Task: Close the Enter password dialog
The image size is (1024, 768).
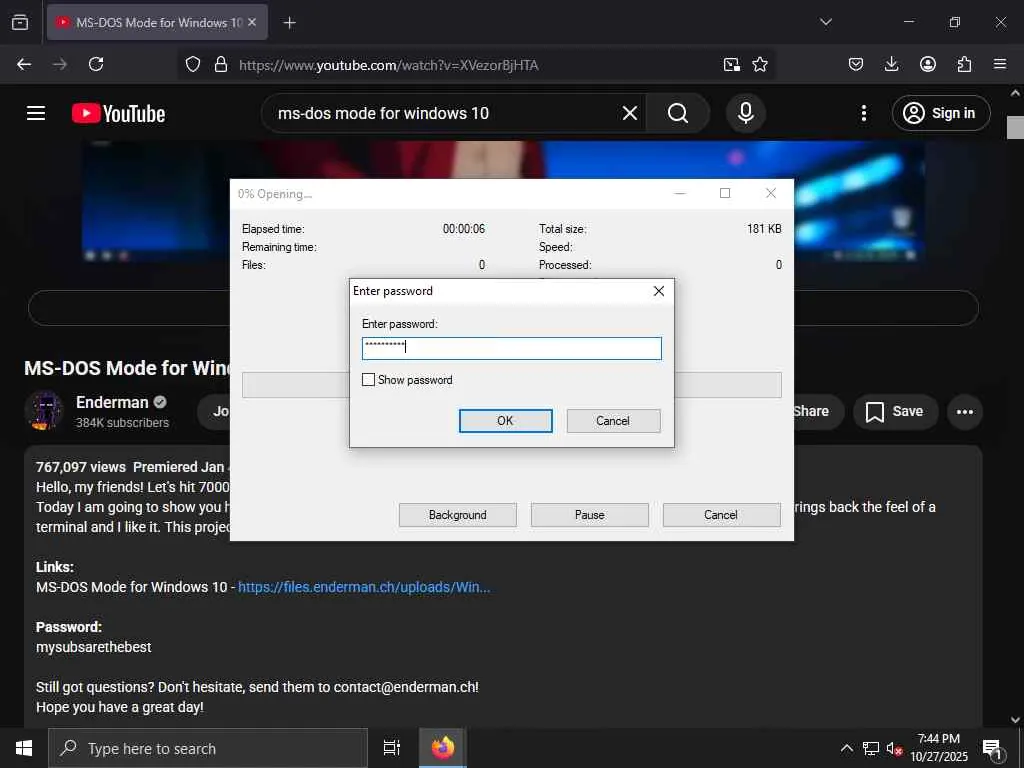Action: pyautogui.click(x=659, y=291)
